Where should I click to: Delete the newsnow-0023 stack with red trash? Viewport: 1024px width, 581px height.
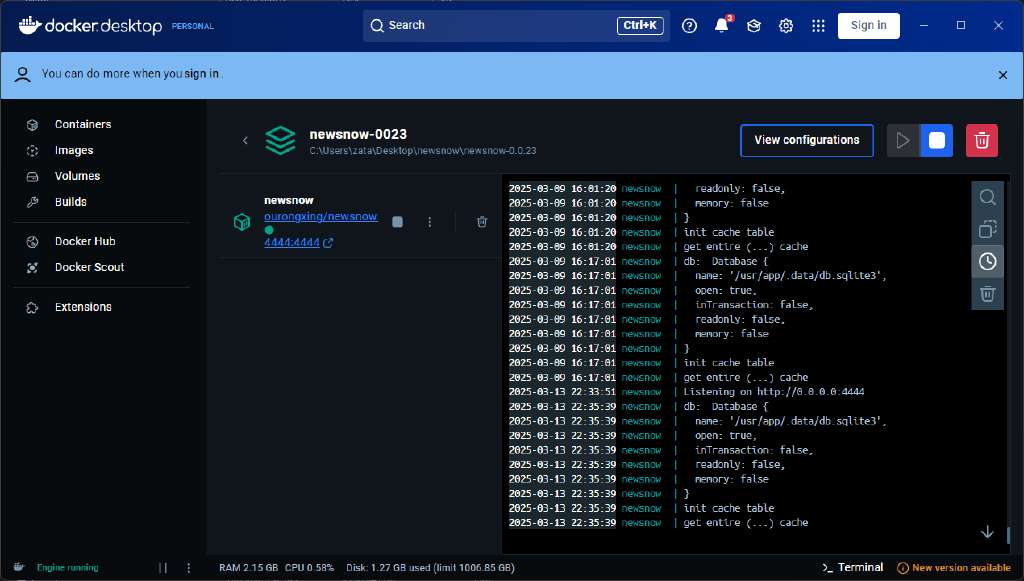tap(982, 140)
